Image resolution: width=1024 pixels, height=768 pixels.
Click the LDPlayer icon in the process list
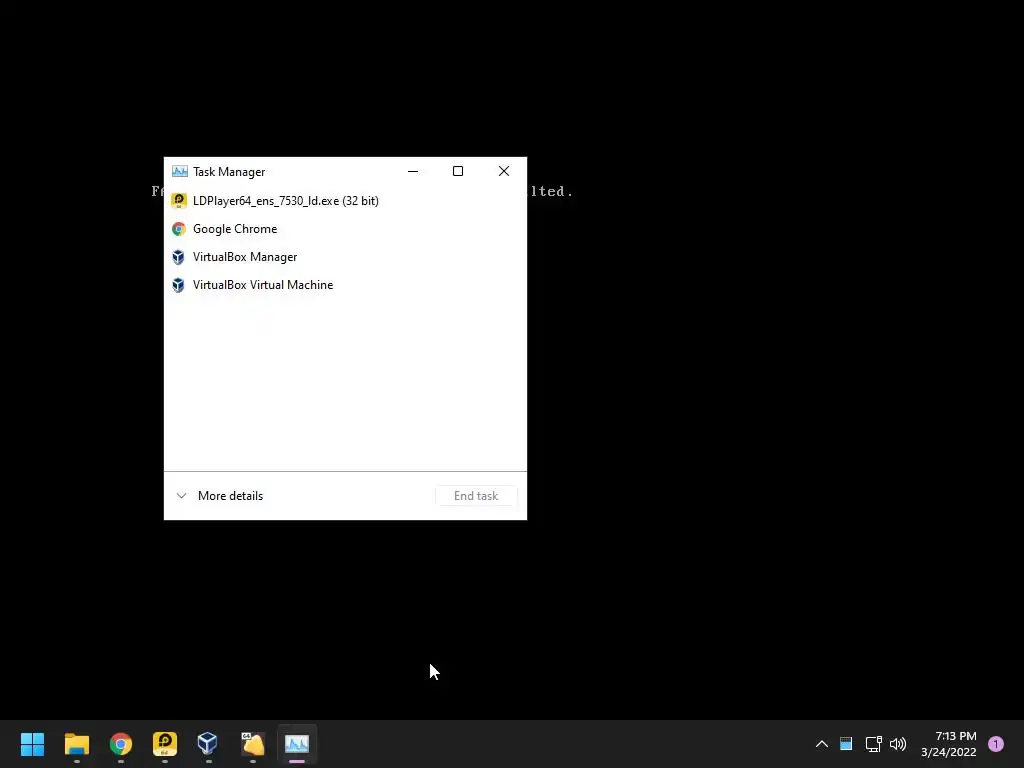pos(178,200)
